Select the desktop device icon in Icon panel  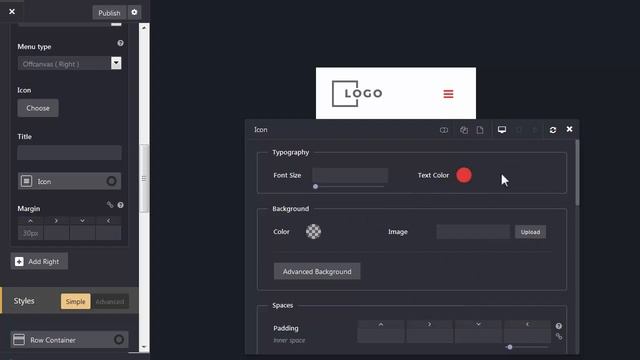502,130
